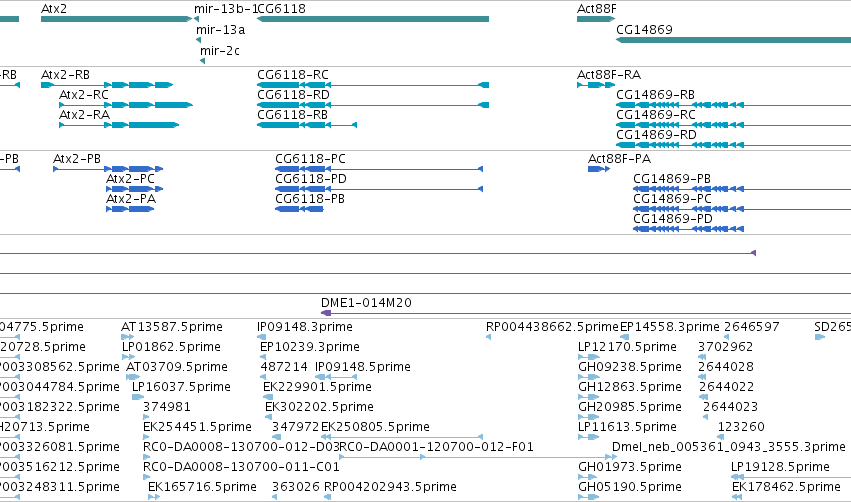Click the AT13587.5prime EST label

pos(172,327)
